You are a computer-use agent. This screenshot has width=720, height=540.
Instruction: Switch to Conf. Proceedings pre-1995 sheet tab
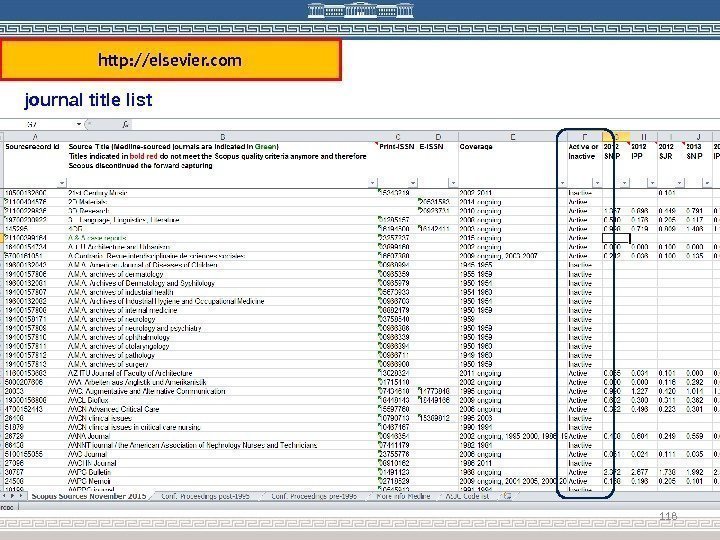[x=314, y=496]
